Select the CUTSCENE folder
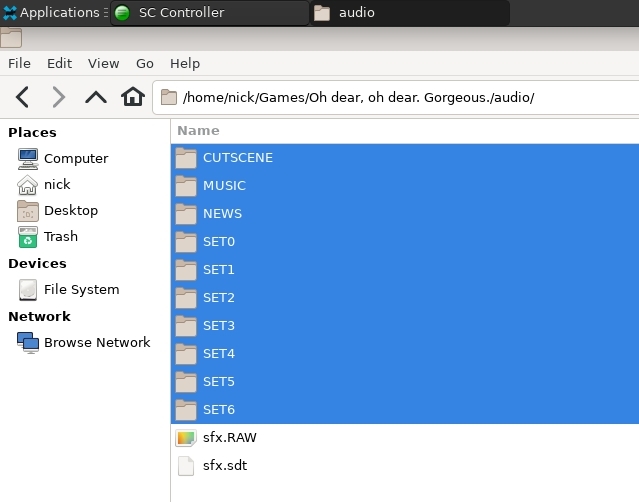Image resolution: width=639 pixels, height=502 pixels. (x=237, y=158)
